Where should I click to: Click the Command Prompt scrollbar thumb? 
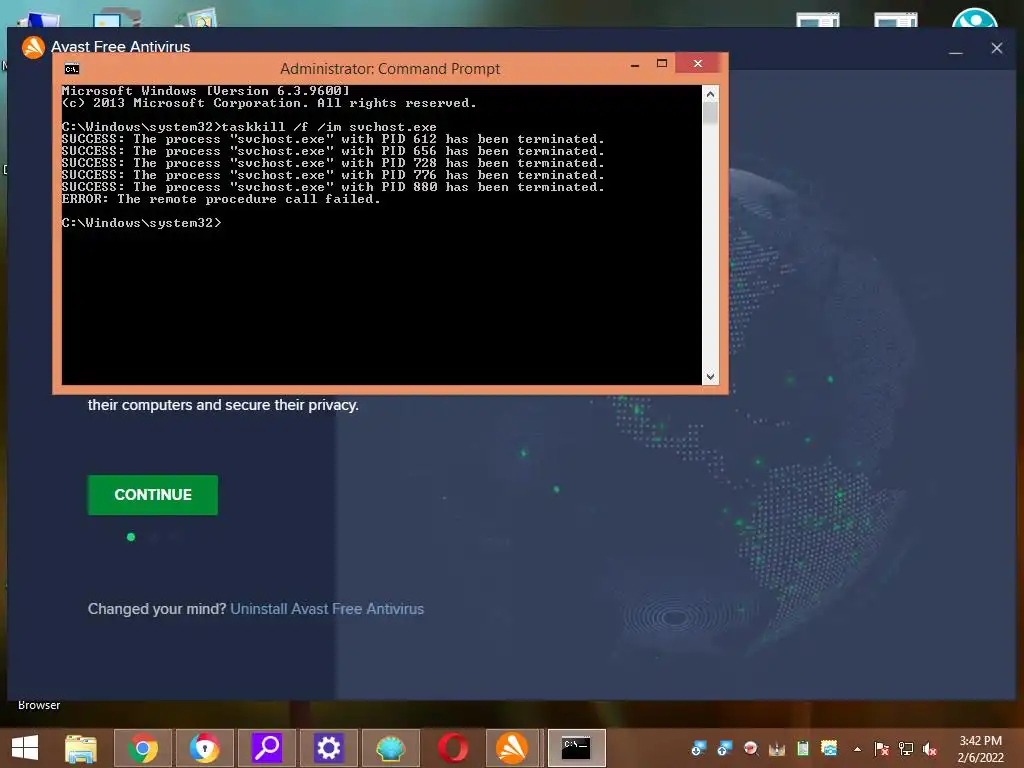(711, 114)
